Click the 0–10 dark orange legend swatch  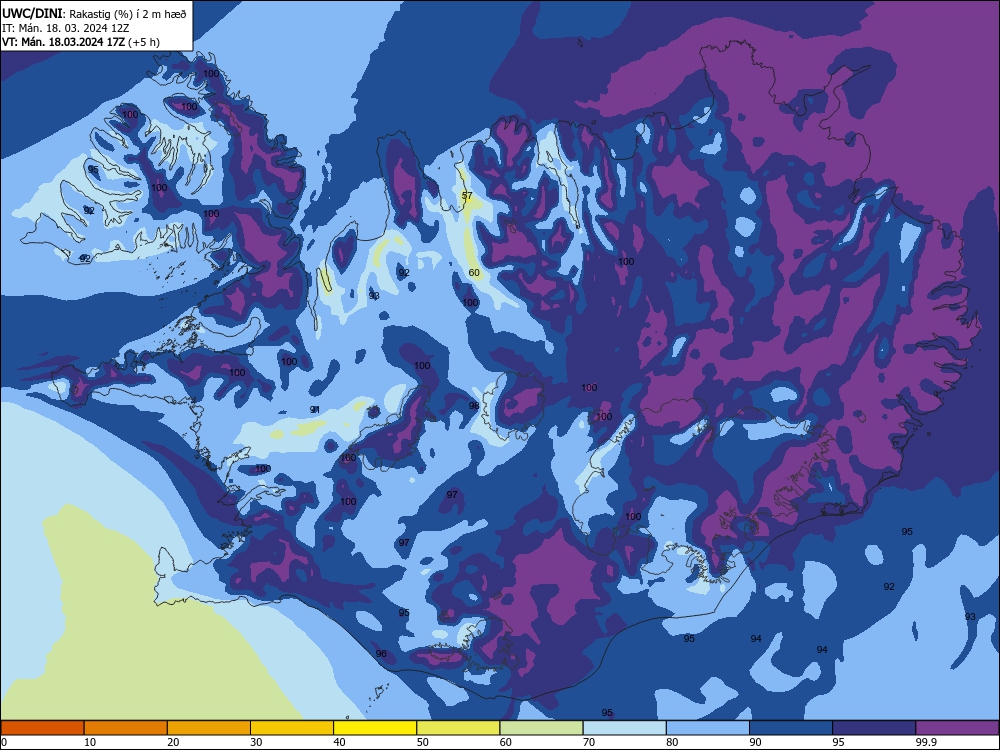point(42,728)
